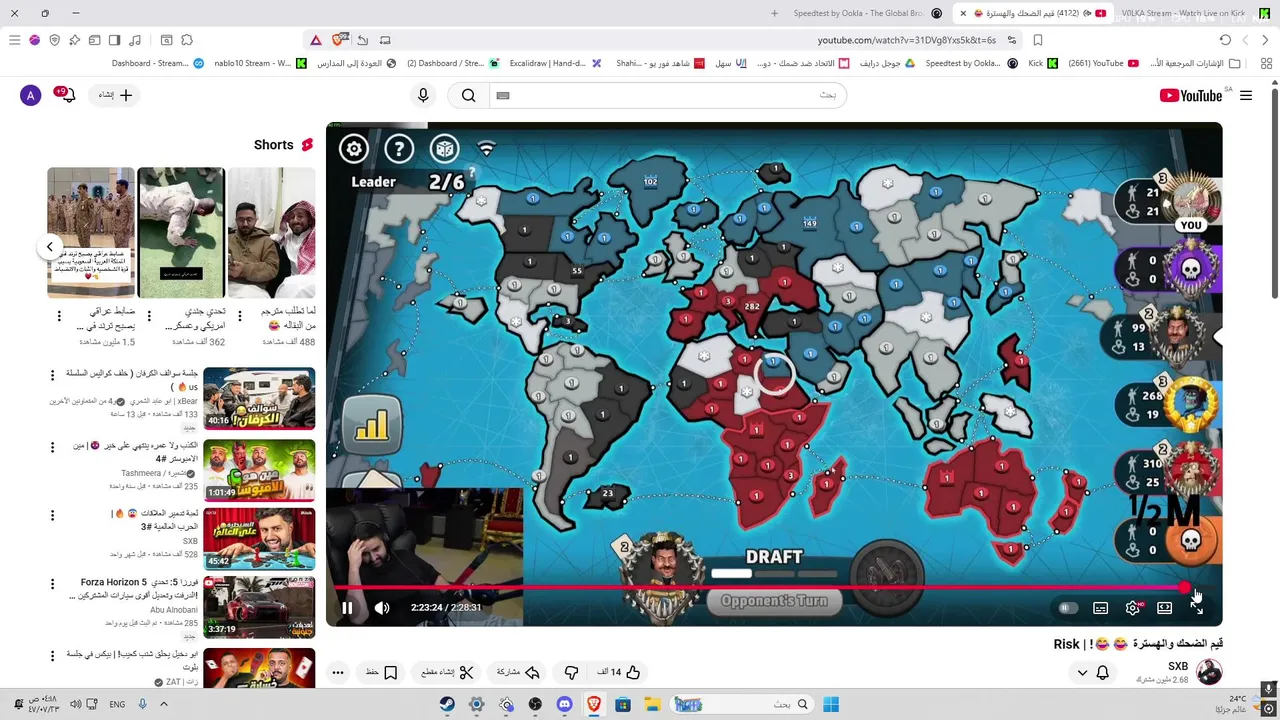Open Discord from taskbar
Image resolution: width=1280 pixels, height=720 pixels.
pyautogui.click(x=564, y=704)
